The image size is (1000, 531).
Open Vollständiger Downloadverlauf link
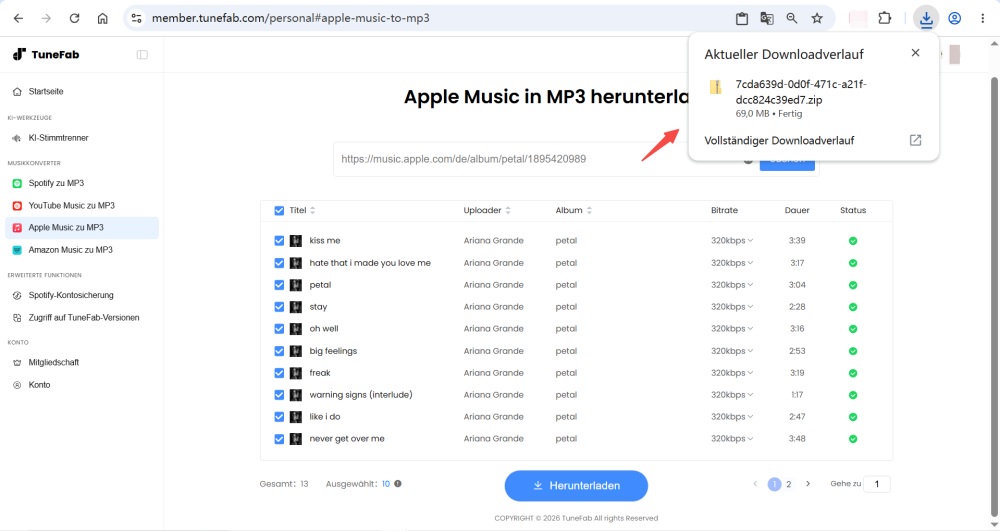779,140
